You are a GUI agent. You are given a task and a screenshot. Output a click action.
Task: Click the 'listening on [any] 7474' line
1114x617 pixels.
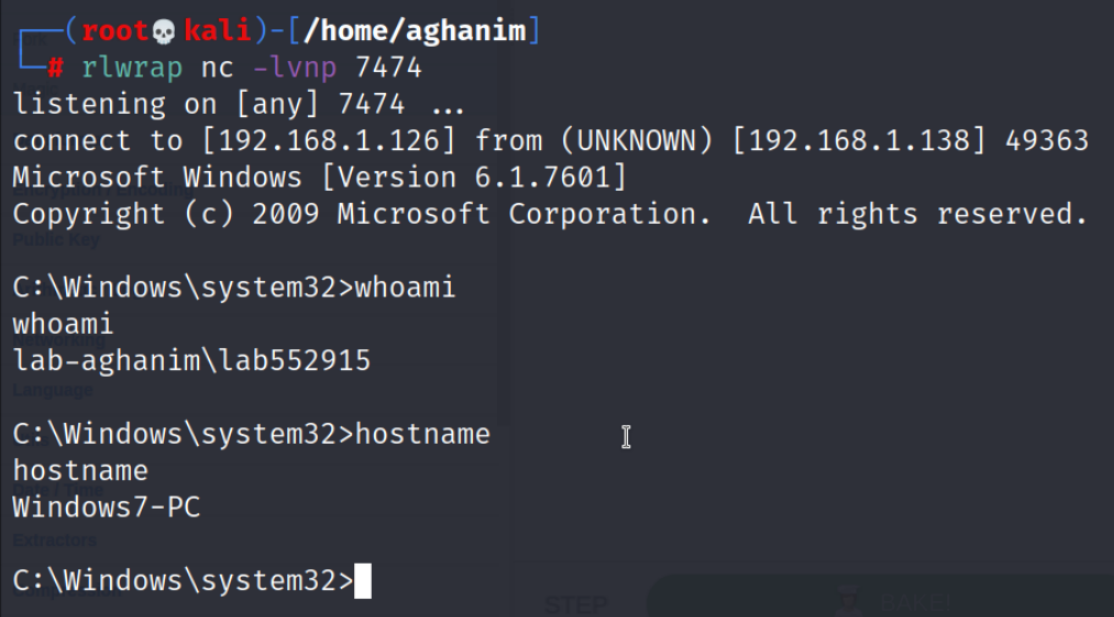click(x=210, y=104)
